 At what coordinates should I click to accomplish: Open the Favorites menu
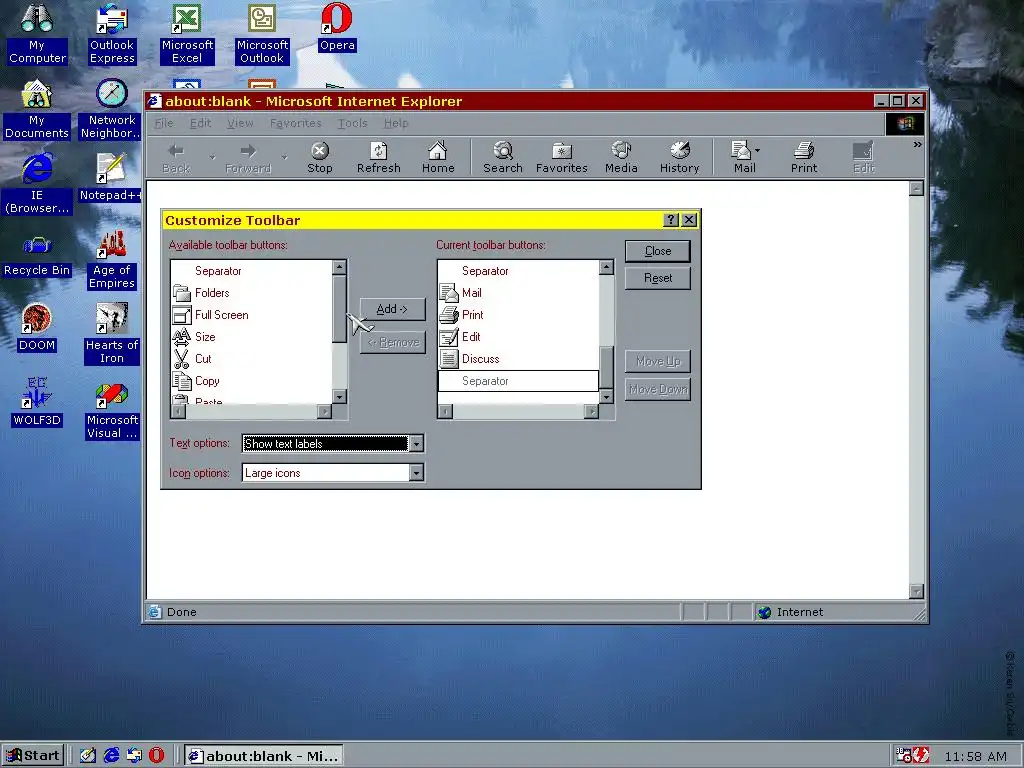(295, 123)
